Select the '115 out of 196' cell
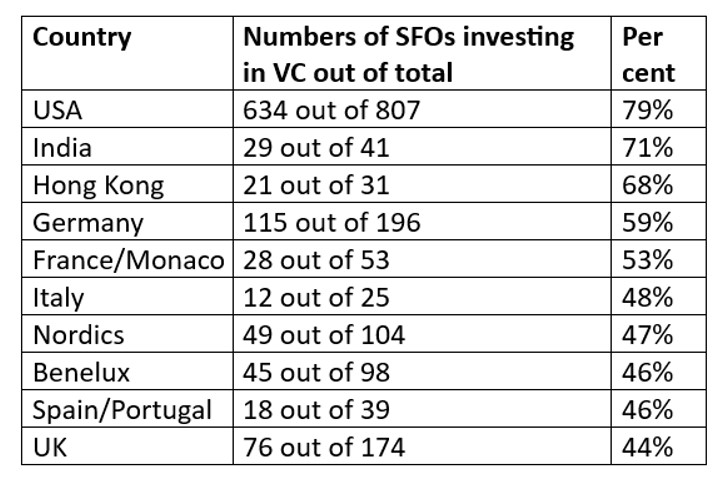This screenshot has width=727, height=487. tap(332, 222)
